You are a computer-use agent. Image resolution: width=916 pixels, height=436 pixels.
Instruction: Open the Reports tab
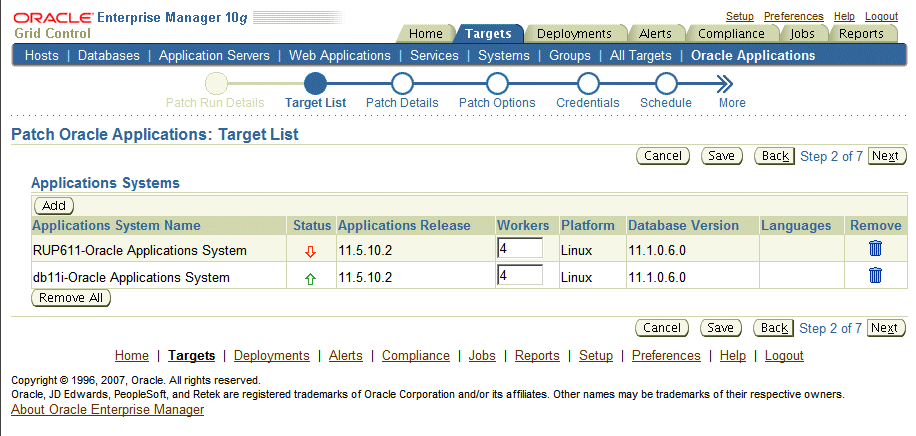pyautogui.click(x=862, y=34)
